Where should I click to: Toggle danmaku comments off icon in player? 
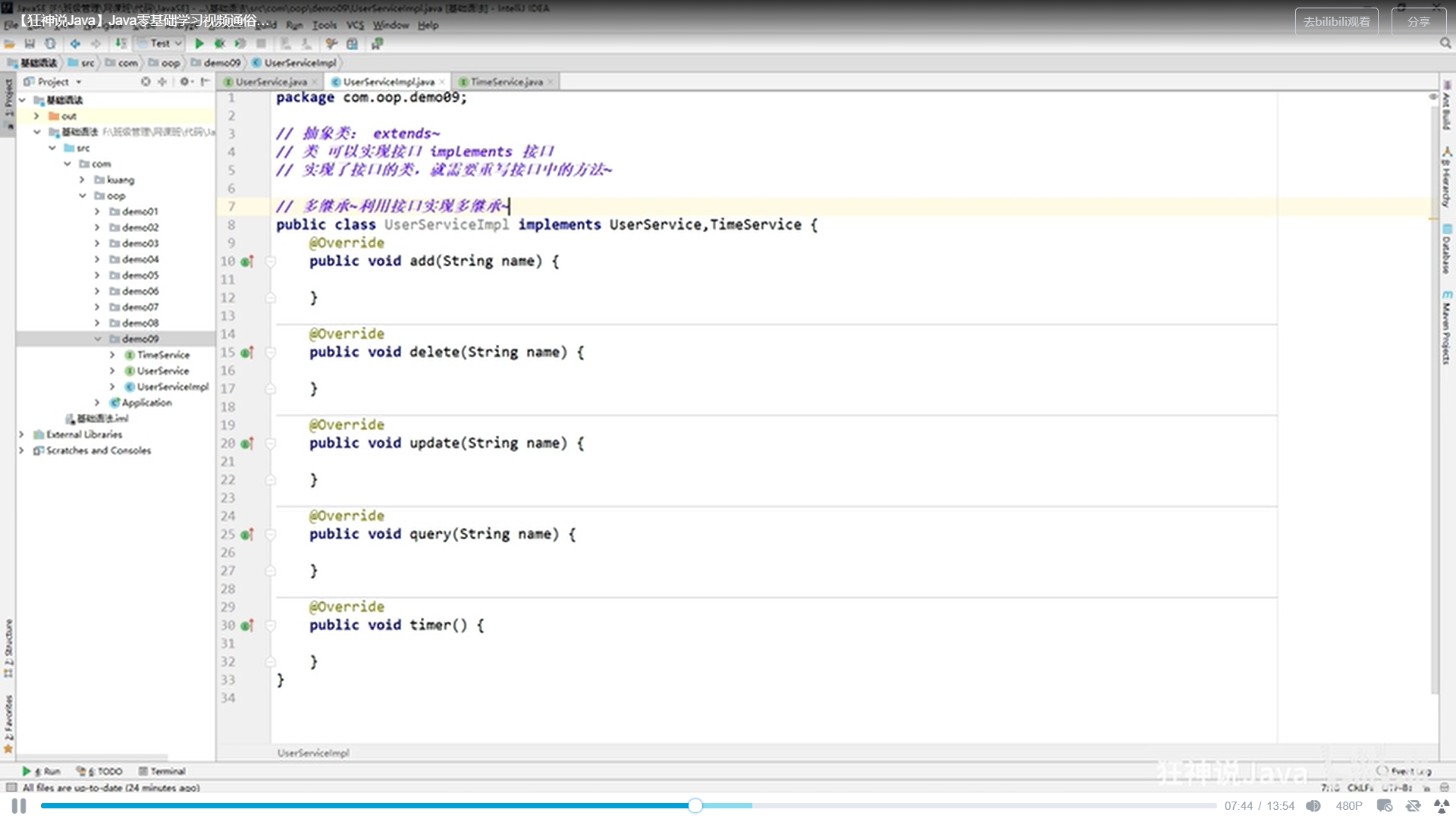coord(1385,806)
